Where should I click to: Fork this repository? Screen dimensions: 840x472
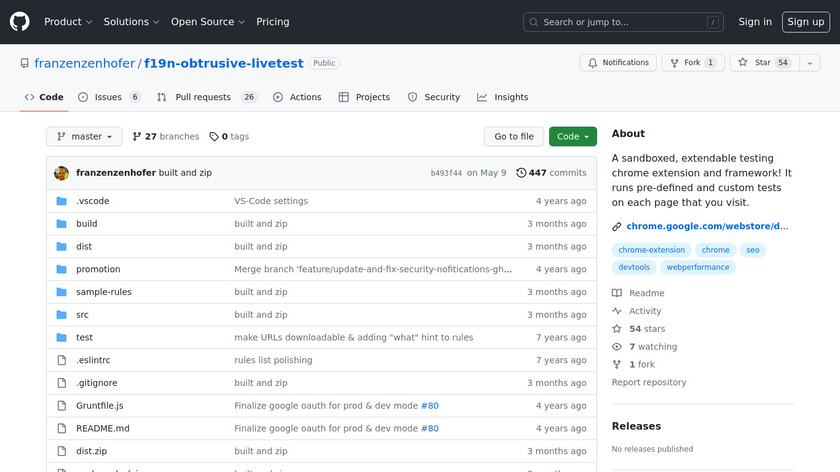click(x=692, y=63)
